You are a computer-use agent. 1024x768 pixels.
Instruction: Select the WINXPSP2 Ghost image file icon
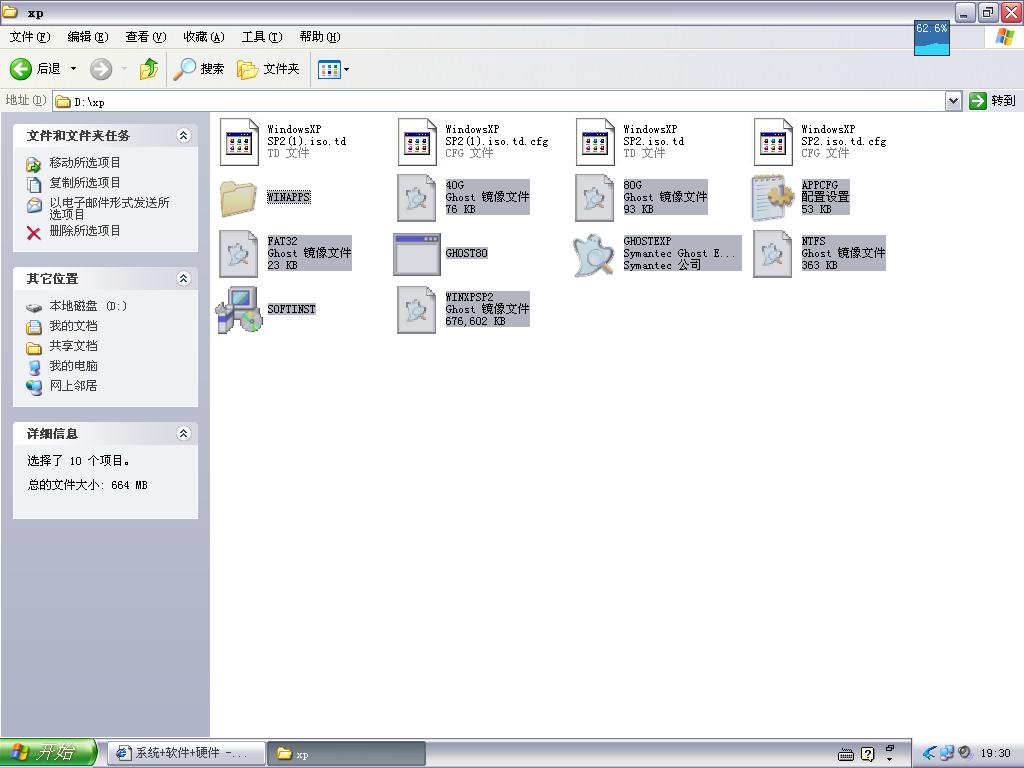417,310
